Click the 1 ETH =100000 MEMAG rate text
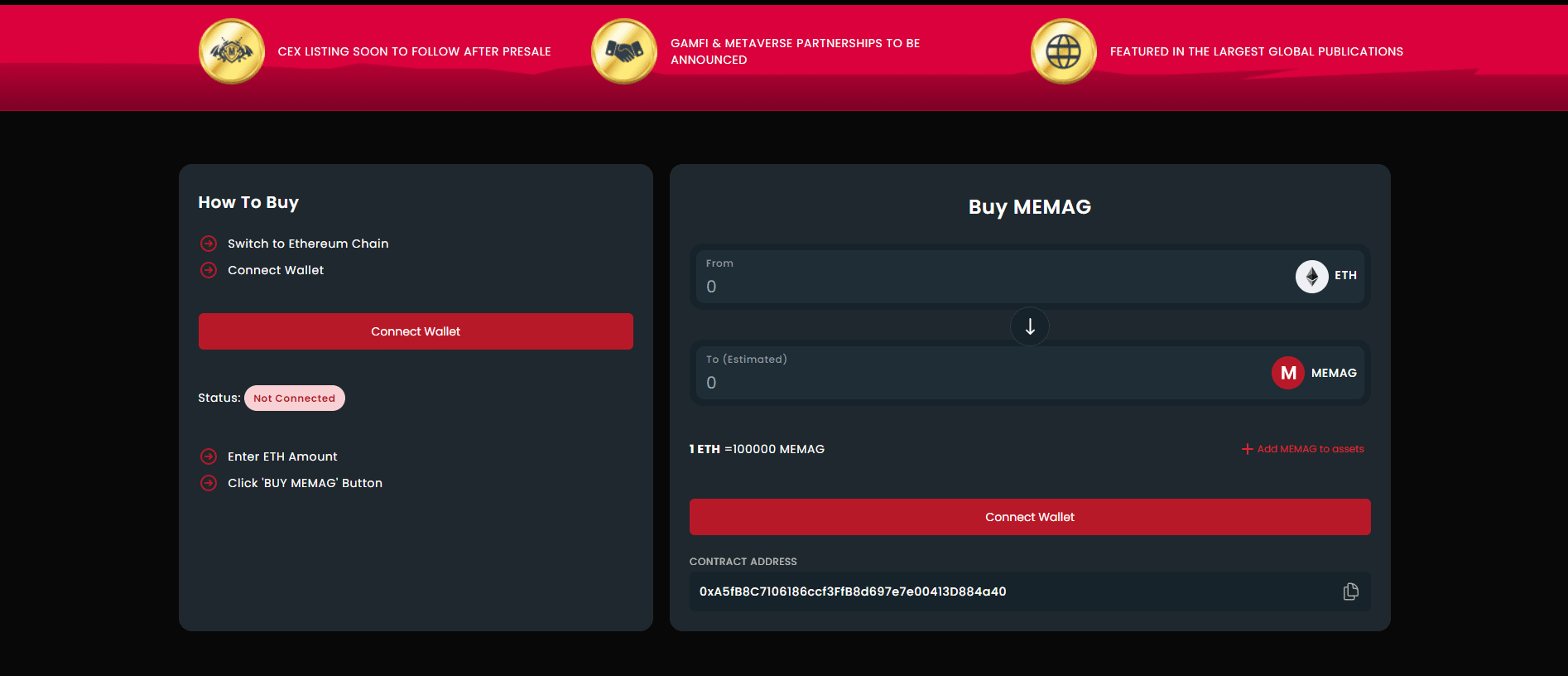Screen dimensions: 1568x676 pos(757,449)
